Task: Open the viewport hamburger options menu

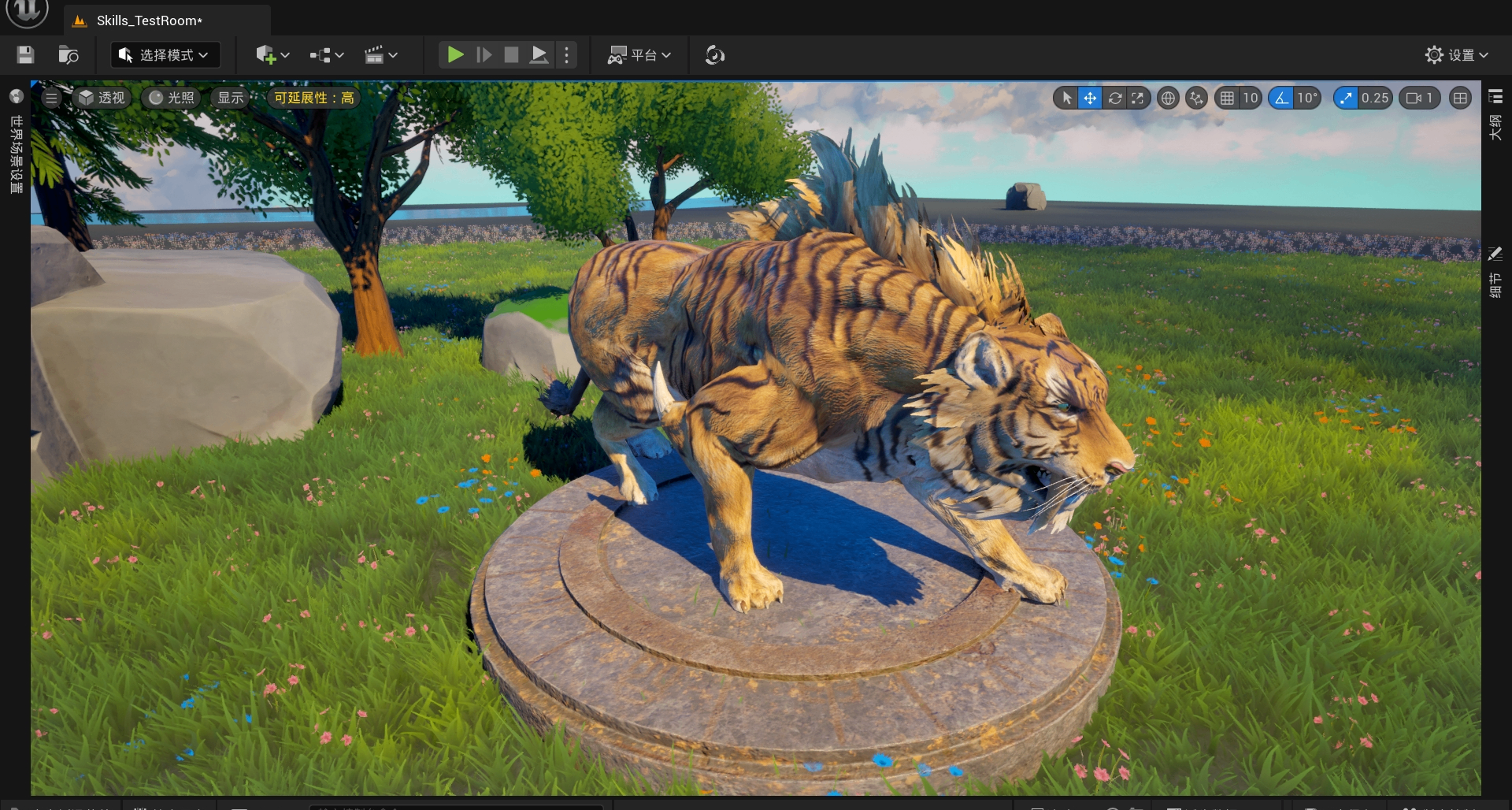Action: click(x=51, y=98)
